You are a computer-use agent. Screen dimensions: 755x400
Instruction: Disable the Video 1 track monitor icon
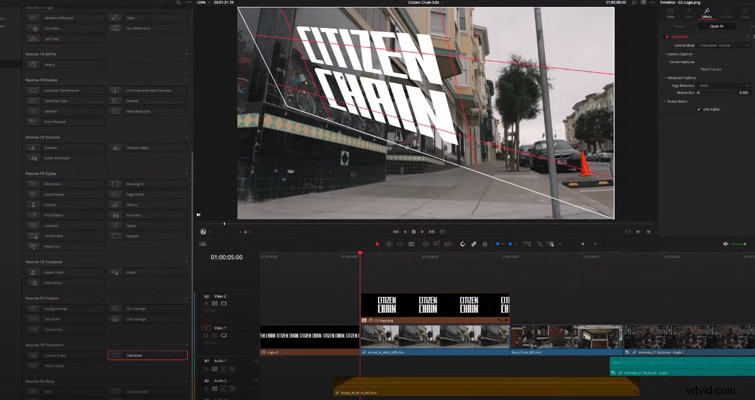[x=224, y=335]
